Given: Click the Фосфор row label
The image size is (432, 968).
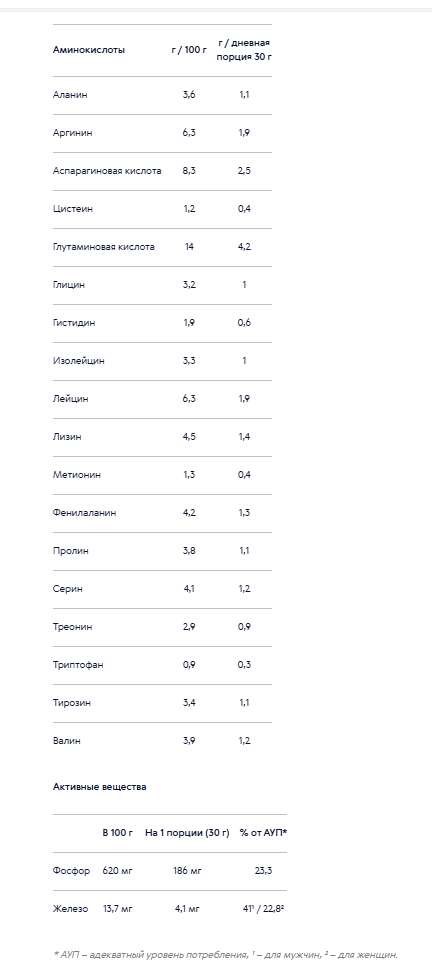Looking at the screenshot, I should point(72,871).
